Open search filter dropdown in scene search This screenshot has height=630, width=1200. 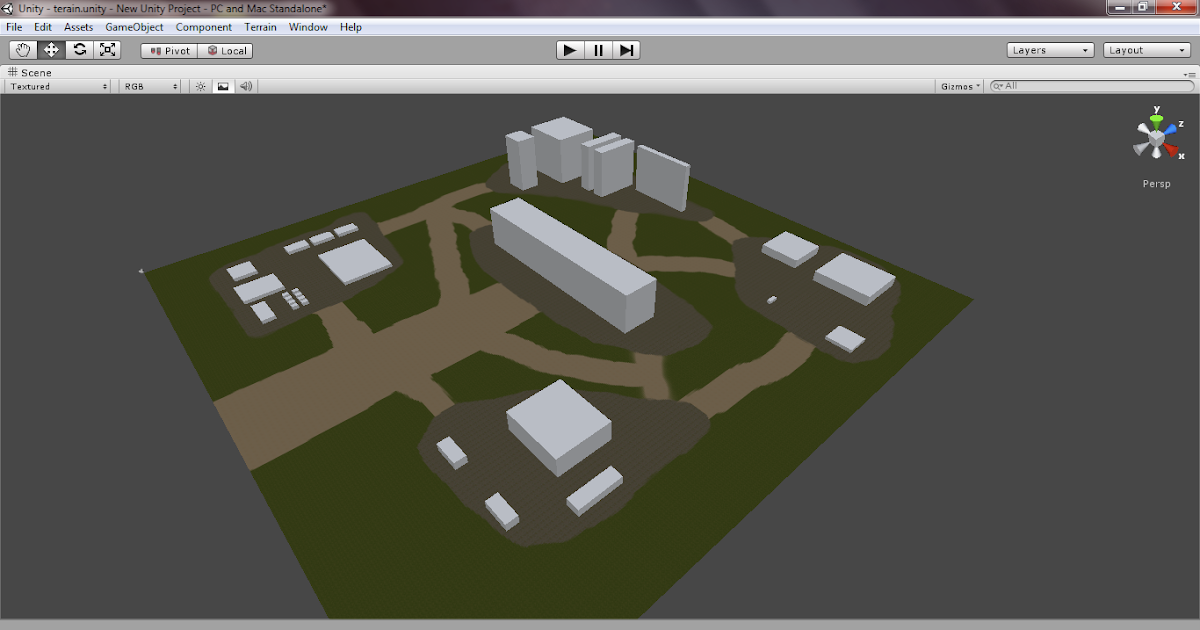[x=998, y=86]
